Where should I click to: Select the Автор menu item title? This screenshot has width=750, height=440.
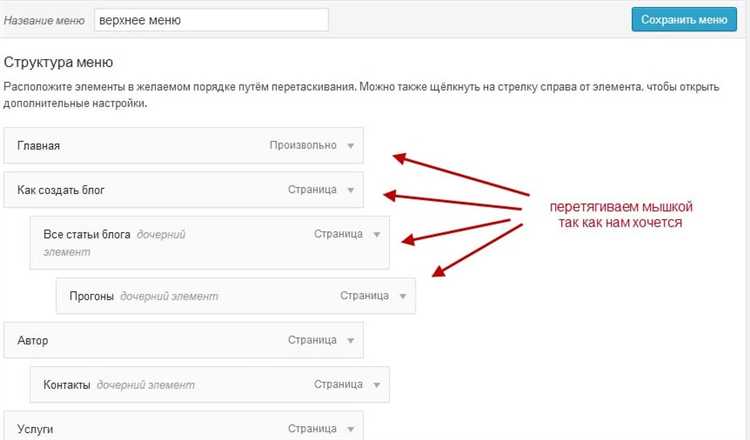click(33, 341)
